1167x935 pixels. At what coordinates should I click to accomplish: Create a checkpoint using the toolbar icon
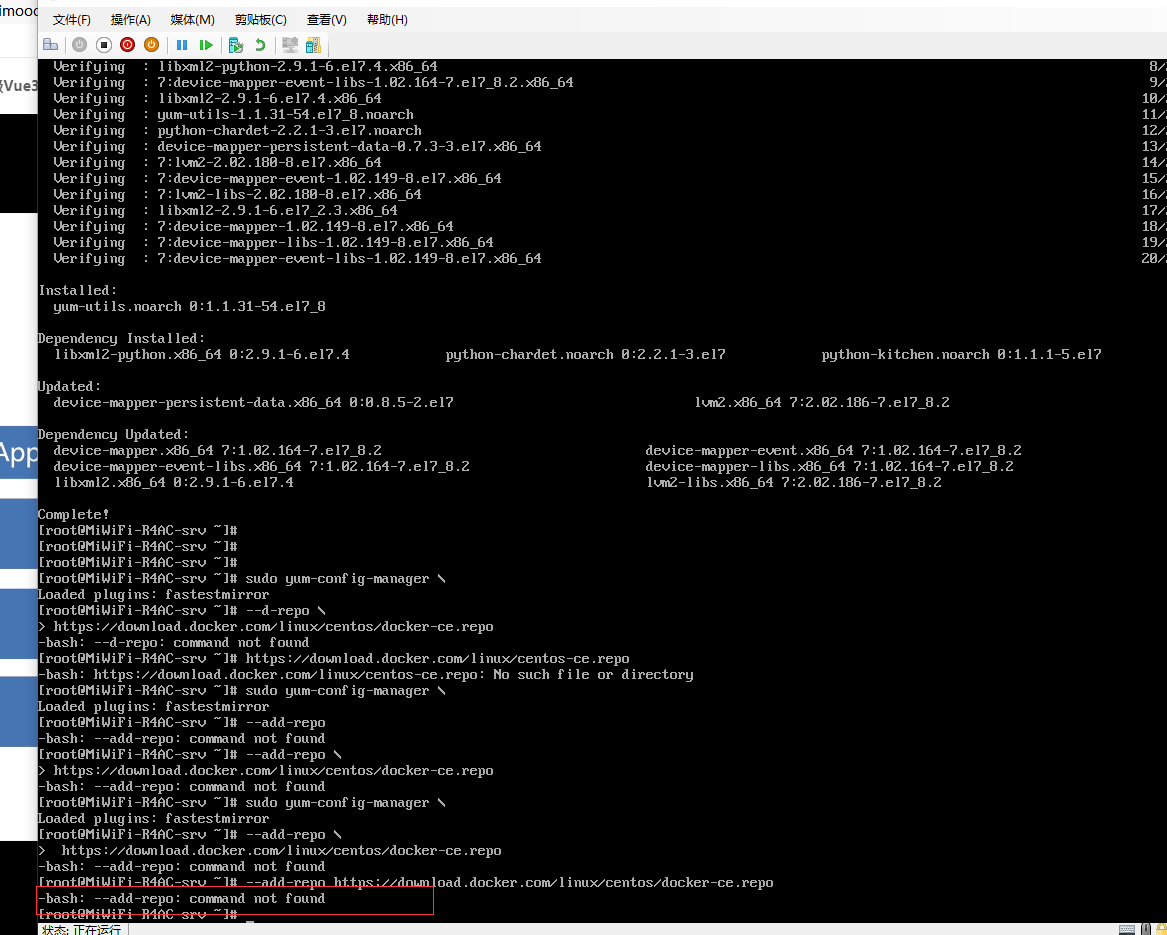point(236,45)
